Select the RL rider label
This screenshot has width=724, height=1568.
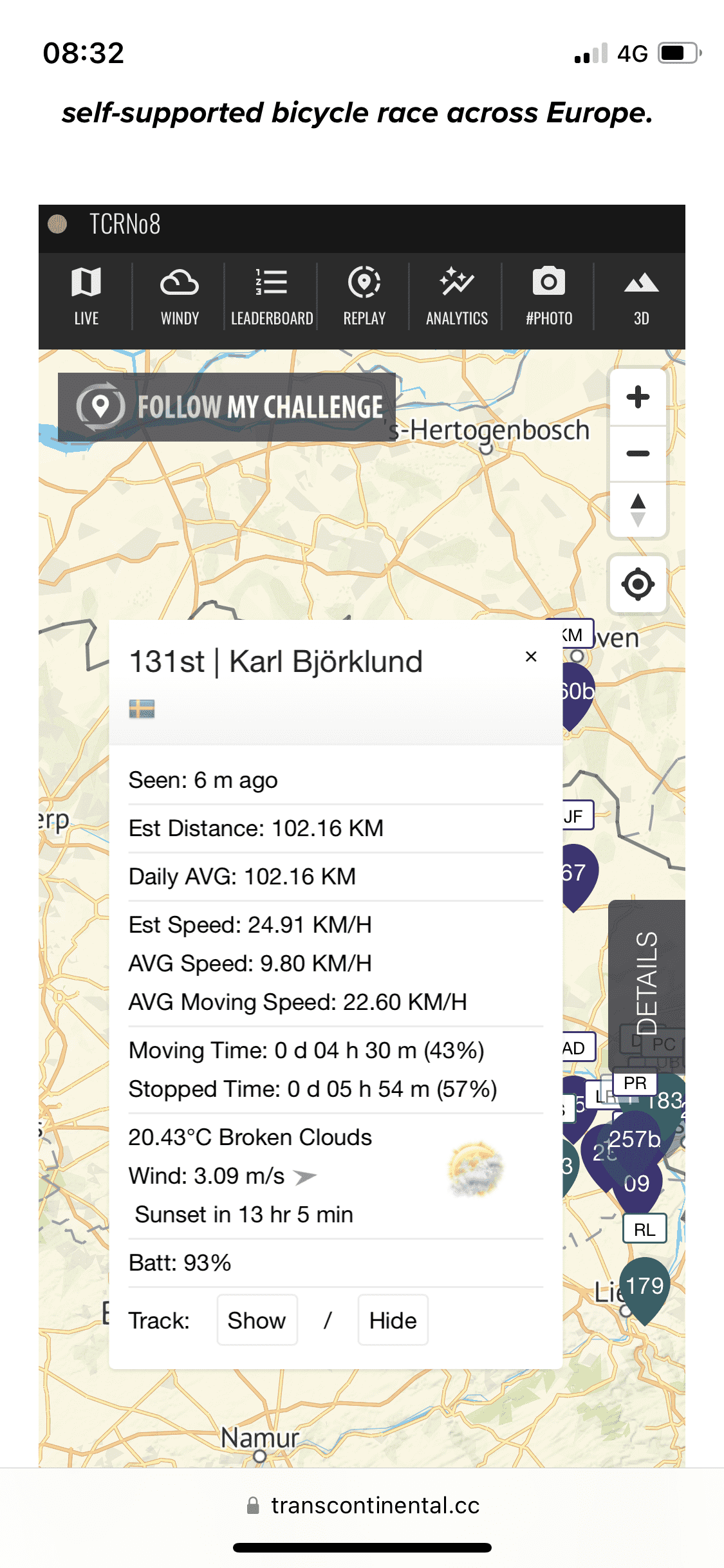click(644, 1230)
